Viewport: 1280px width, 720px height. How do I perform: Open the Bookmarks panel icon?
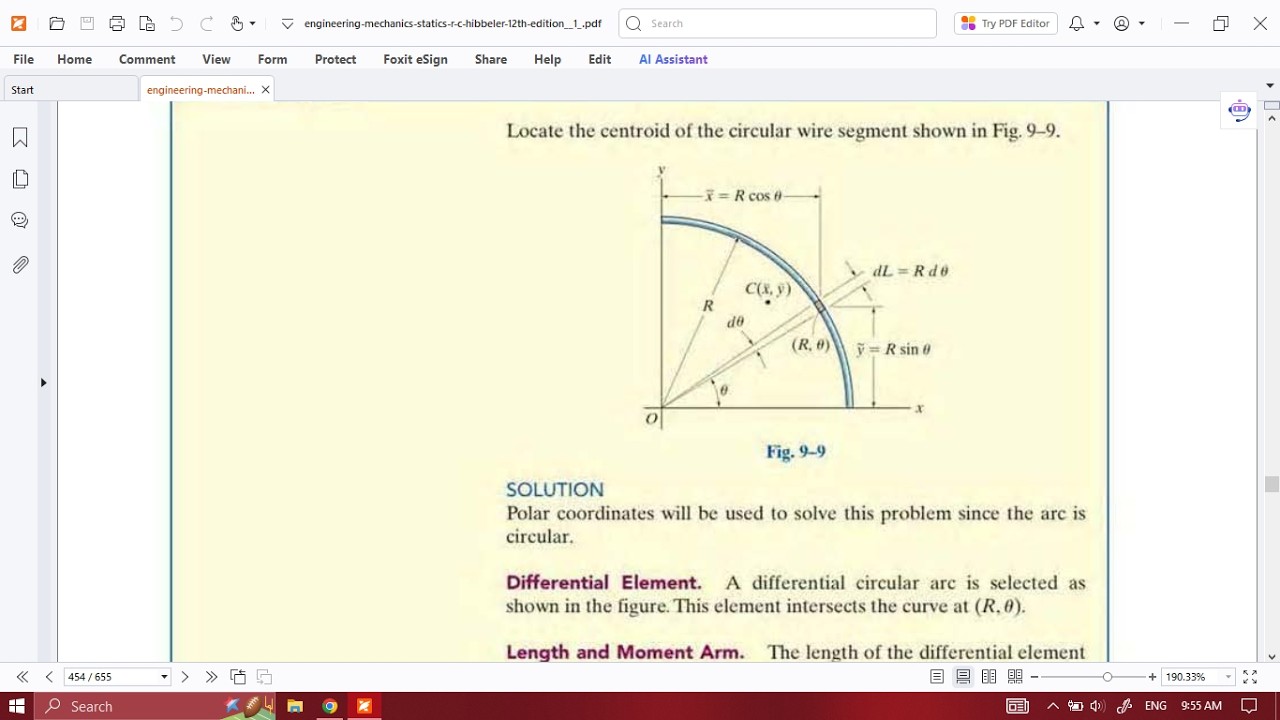click(x=20, y=137)
